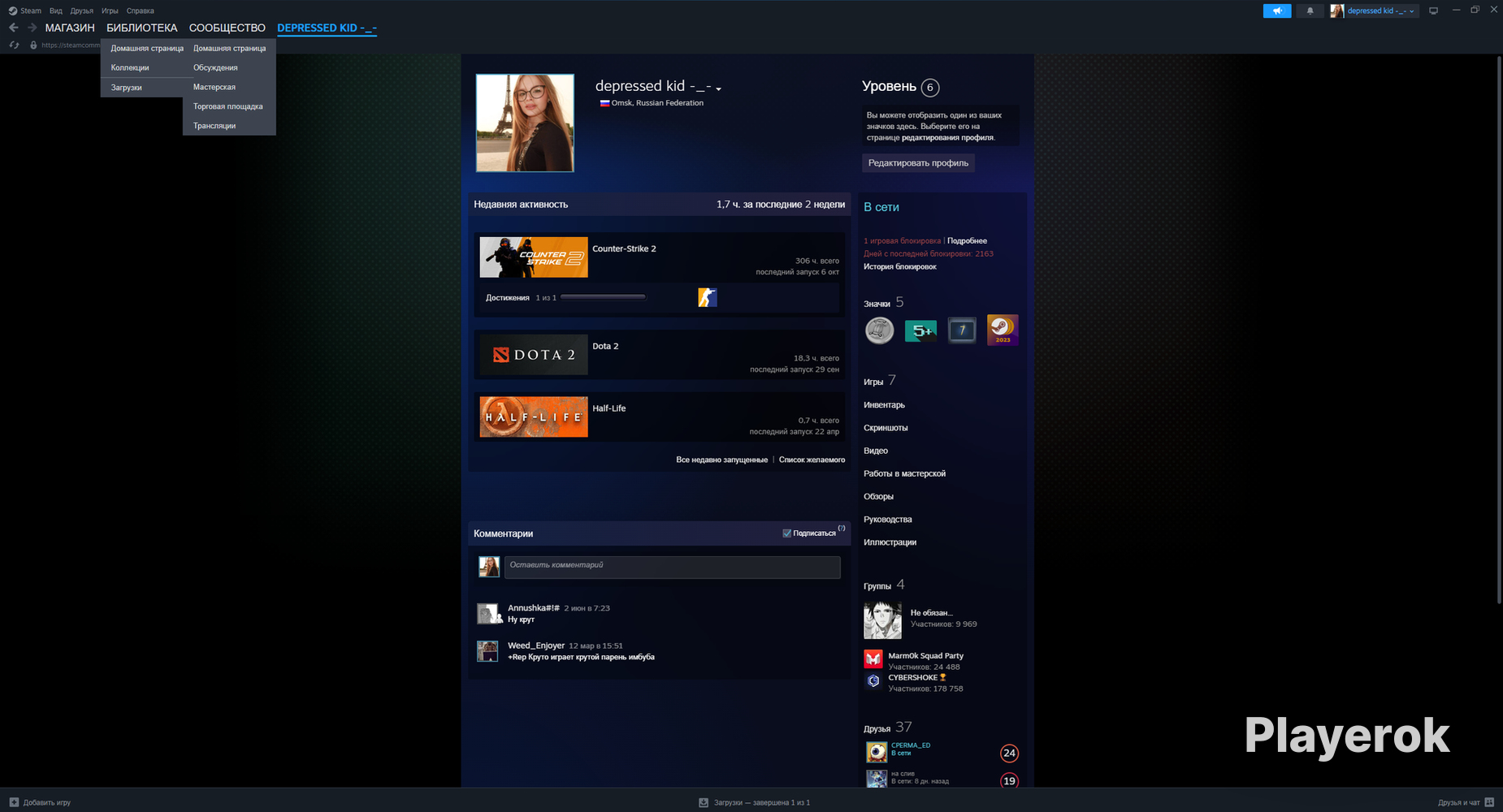Open История блокировок link
Image resolution: width=1503 pixels, height=812 pixels.
900,267
